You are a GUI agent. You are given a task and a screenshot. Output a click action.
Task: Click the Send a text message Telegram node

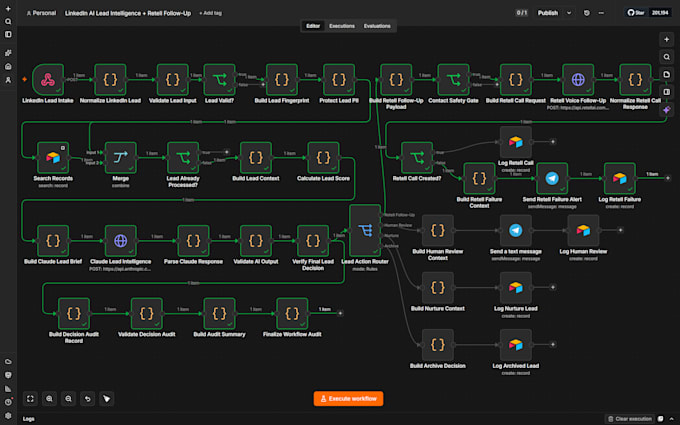tap(516, 231)
